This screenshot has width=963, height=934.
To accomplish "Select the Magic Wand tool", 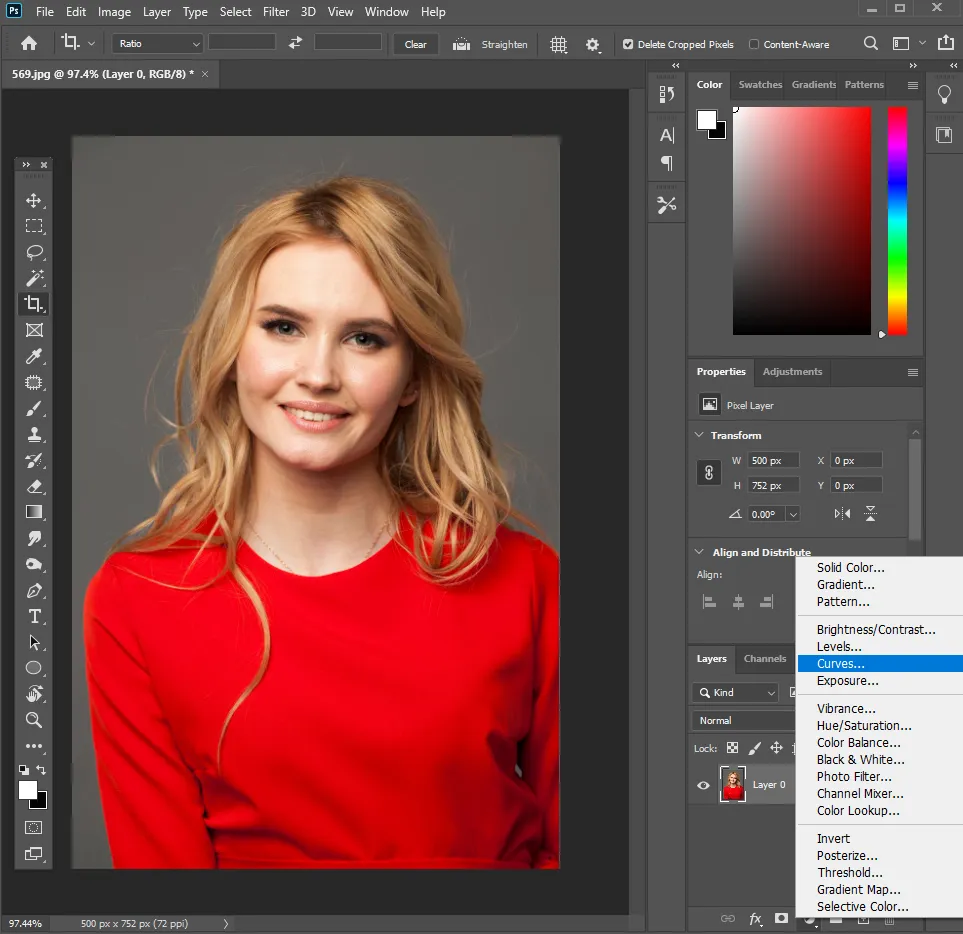I will click(x=34, y=278).
